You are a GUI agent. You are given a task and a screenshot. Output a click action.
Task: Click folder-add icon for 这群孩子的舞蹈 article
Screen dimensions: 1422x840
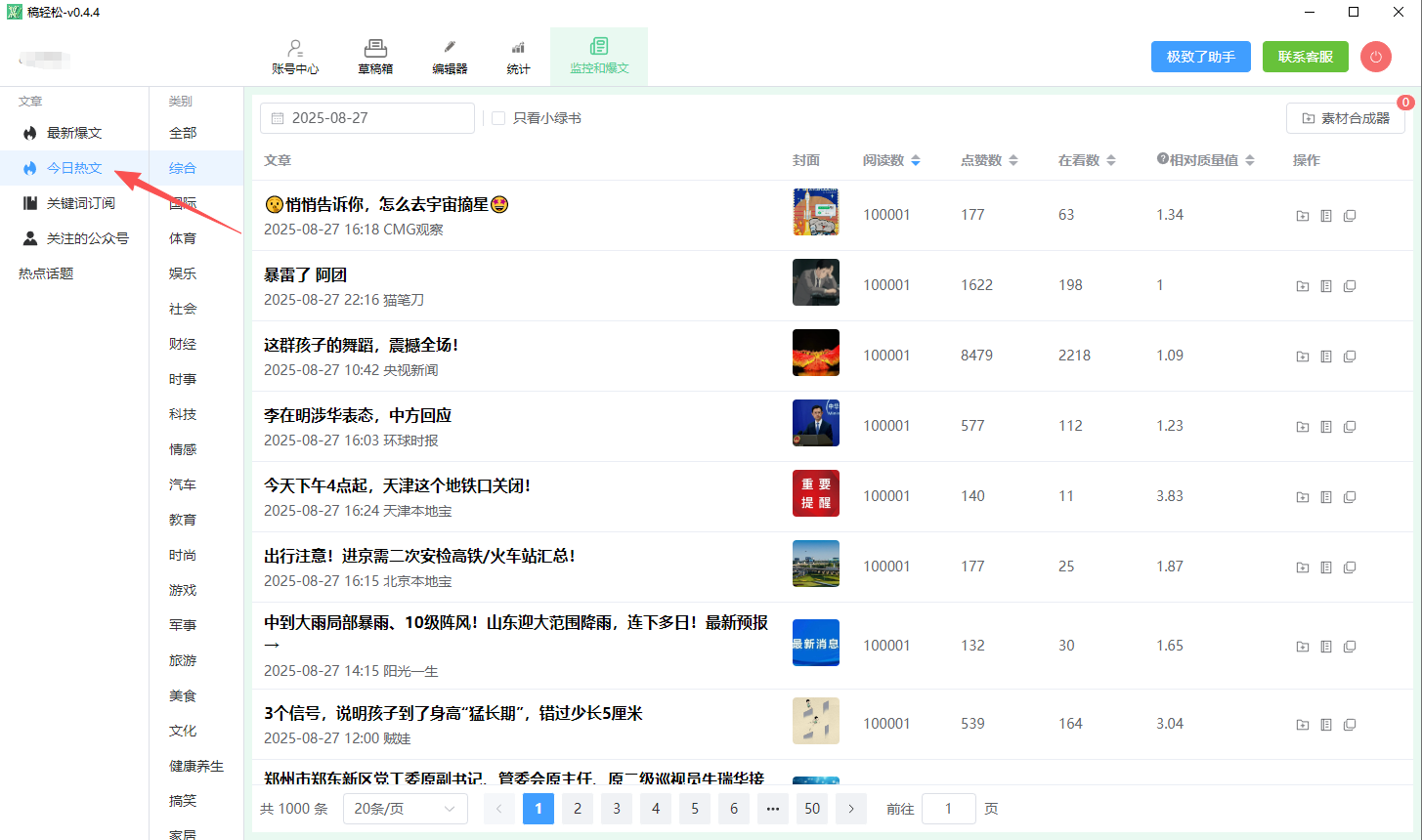[1303, 357]
